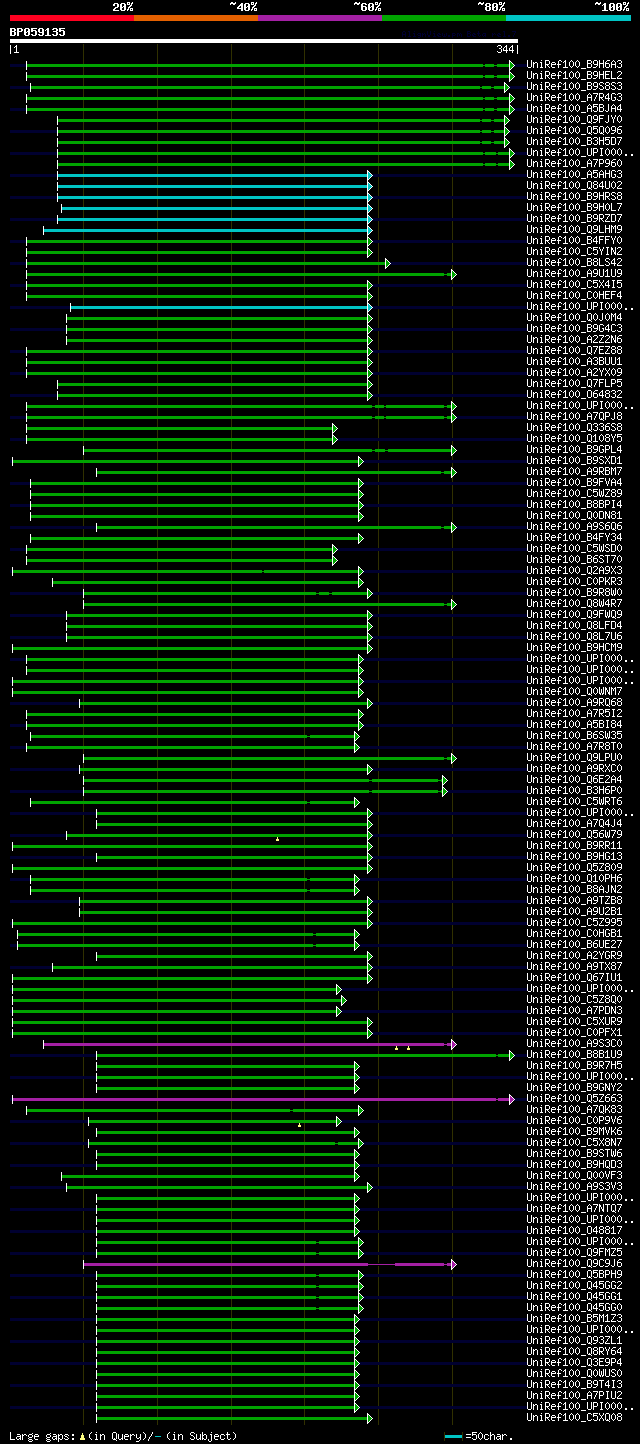Open hit UniRef100_B9HEL2
This screenshot has width=640, height=1444.
574,76
